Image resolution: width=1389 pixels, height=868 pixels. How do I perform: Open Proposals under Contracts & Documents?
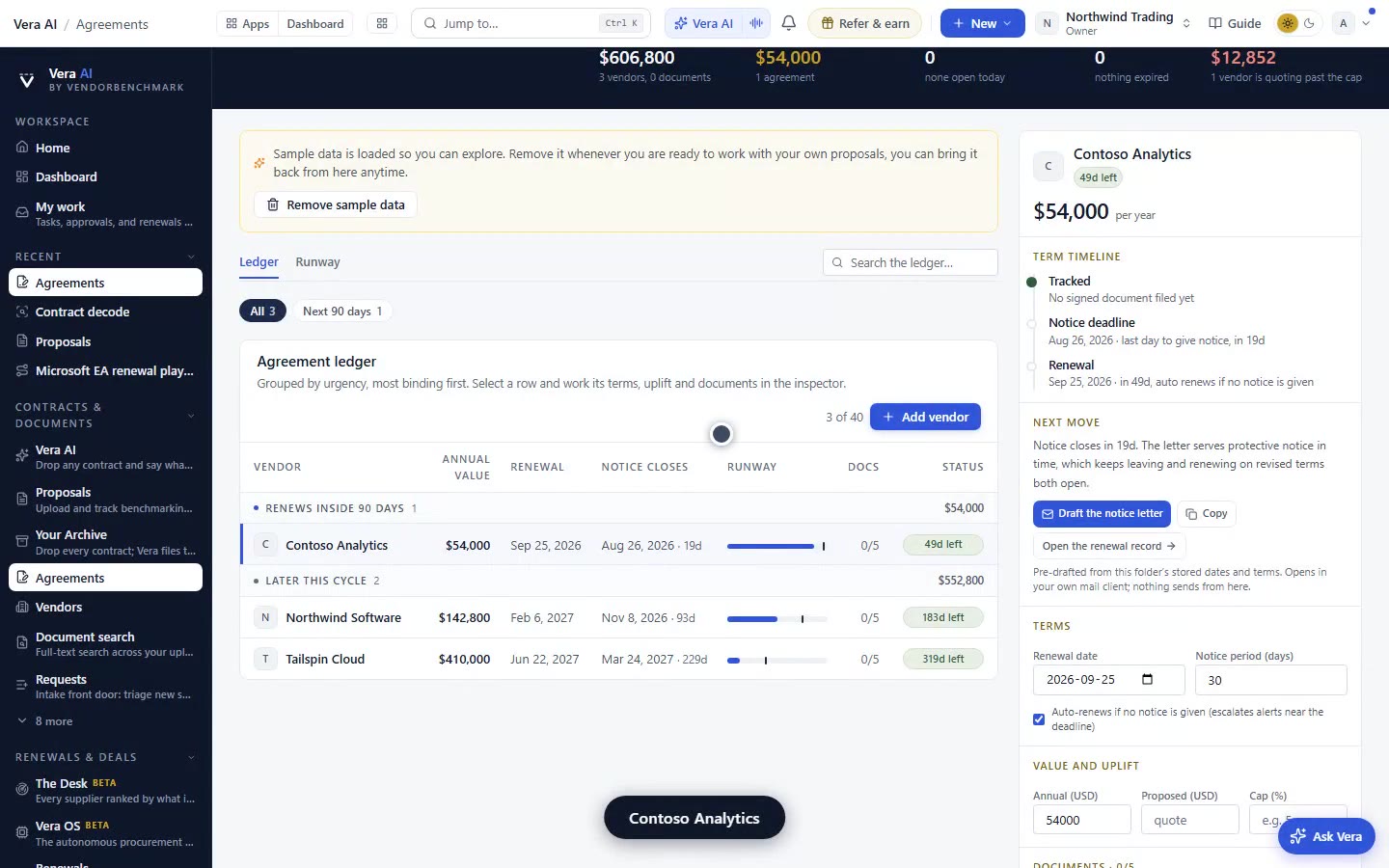pos(106,500)
